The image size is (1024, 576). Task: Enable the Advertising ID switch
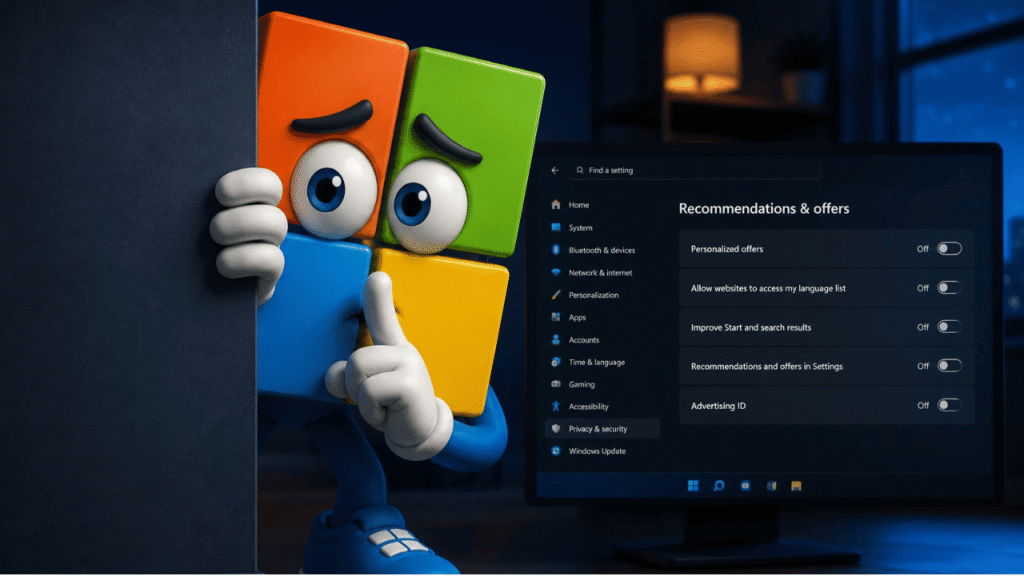pyautogui.click(x=949, y=406)
